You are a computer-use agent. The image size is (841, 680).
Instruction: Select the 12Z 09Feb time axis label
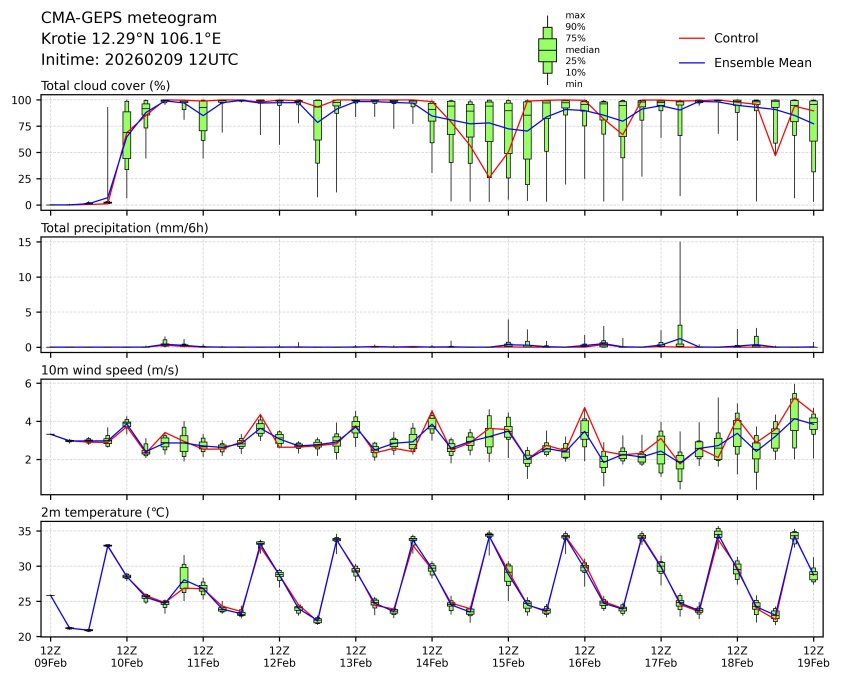click(x=50, y=656)
